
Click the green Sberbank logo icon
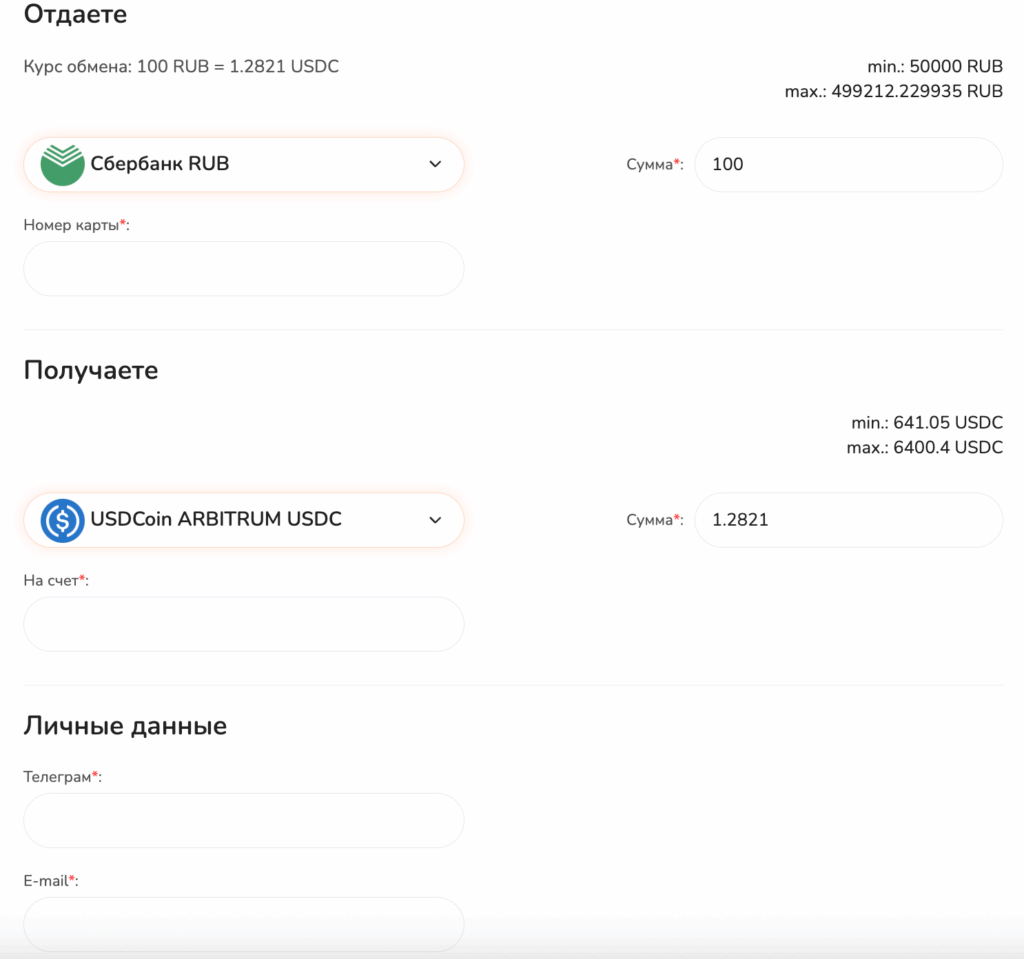(62, 164)
